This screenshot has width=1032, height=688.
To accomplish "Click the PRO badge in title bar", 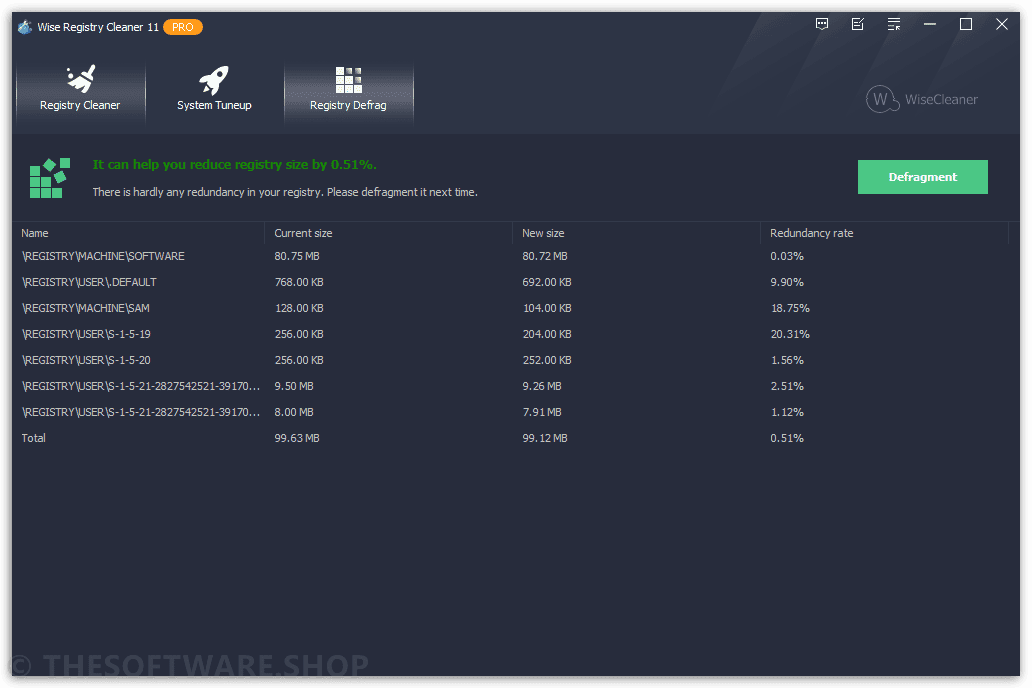I will (x=182, y=27).
